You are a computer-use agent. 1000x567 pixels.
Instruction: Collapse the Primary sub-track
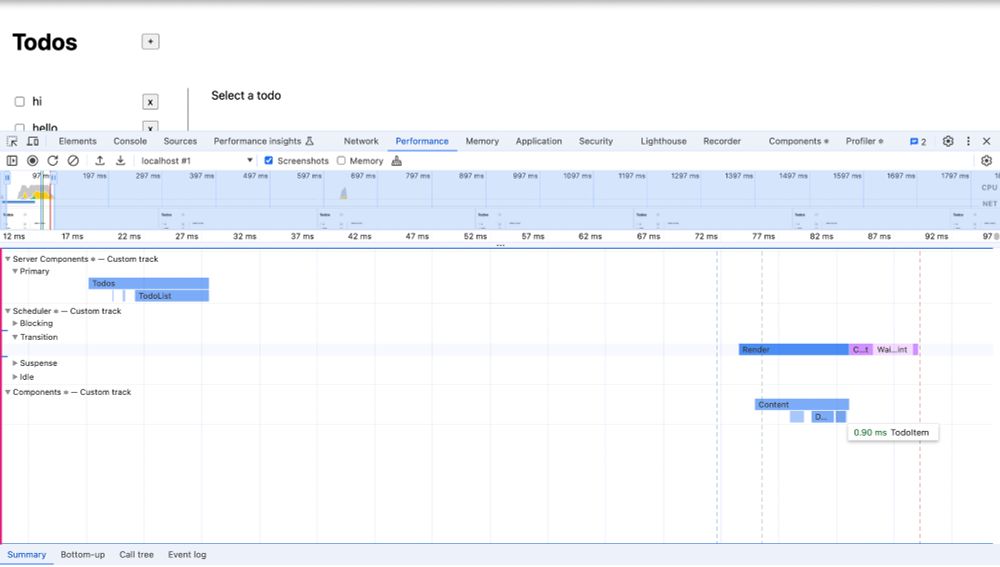tap(15, 271)
